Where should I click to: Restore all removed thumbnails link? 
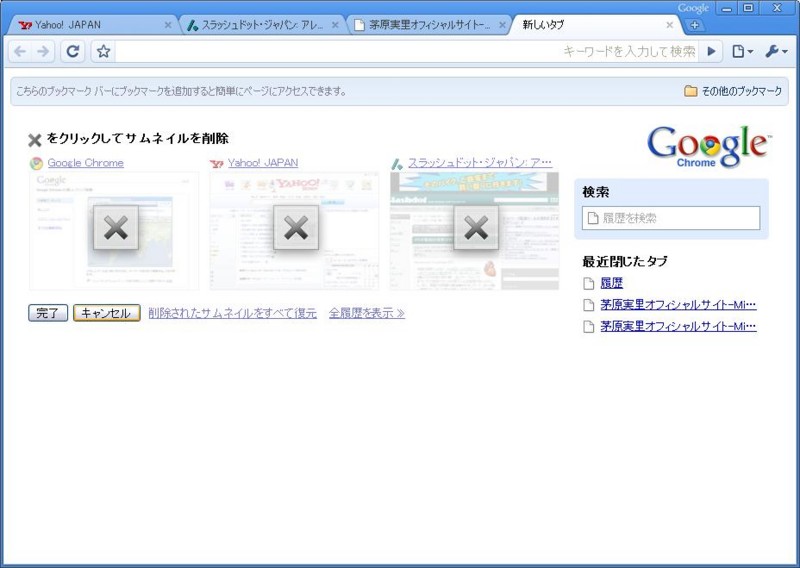(233, 313)
